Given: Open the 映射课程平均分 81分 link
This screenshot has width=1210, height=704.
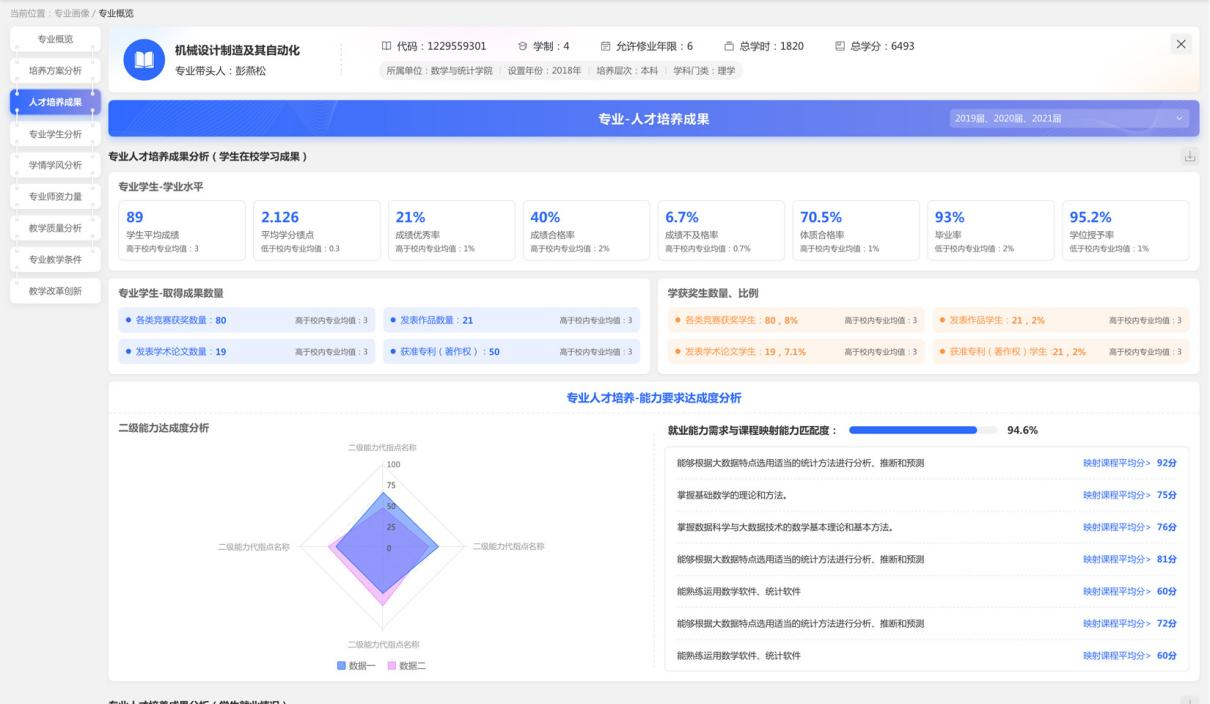Looking at the screenshot, I should point(1129,559).
